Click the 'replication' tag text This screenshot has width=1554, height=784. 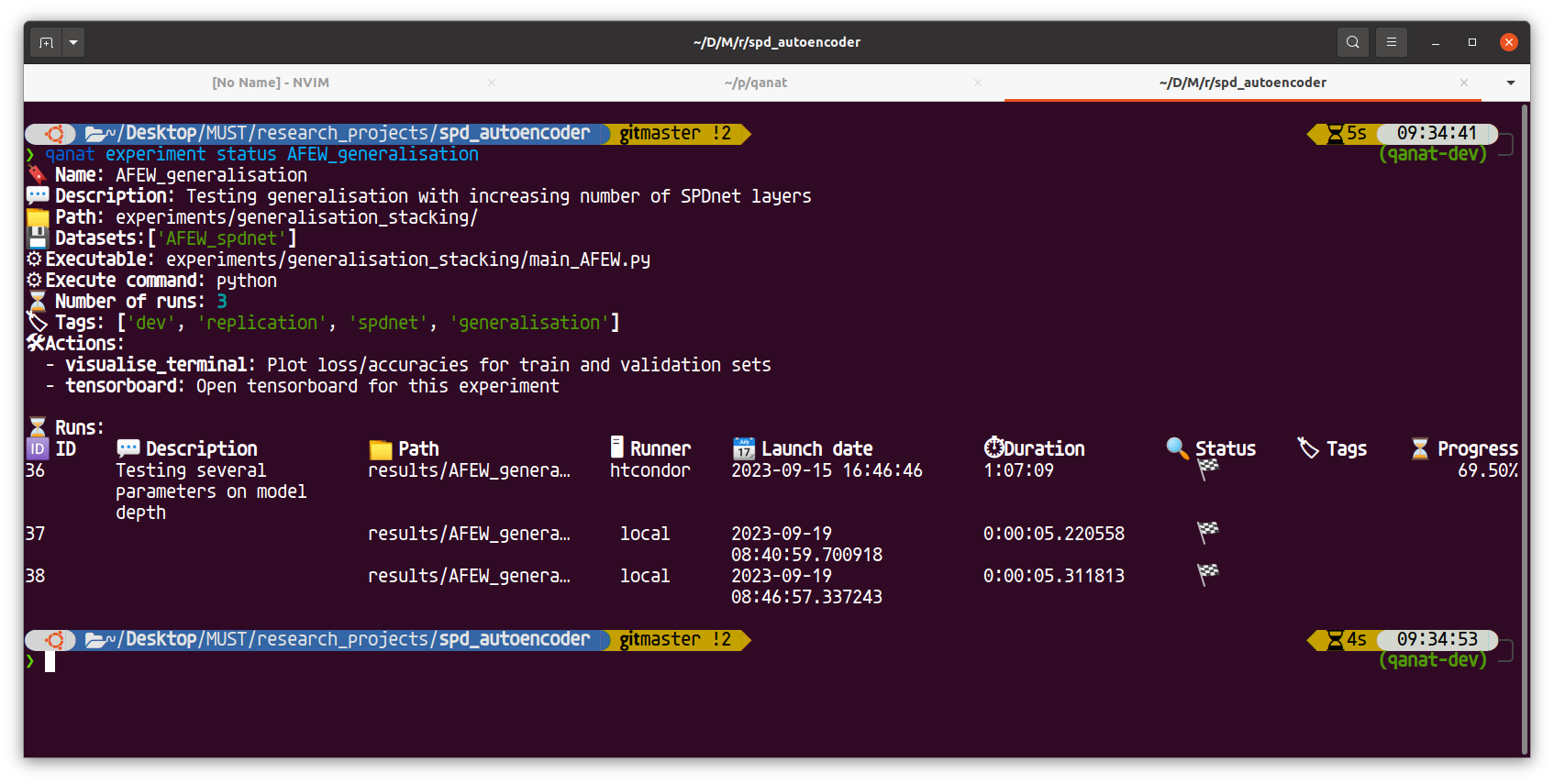coord(262,323)
